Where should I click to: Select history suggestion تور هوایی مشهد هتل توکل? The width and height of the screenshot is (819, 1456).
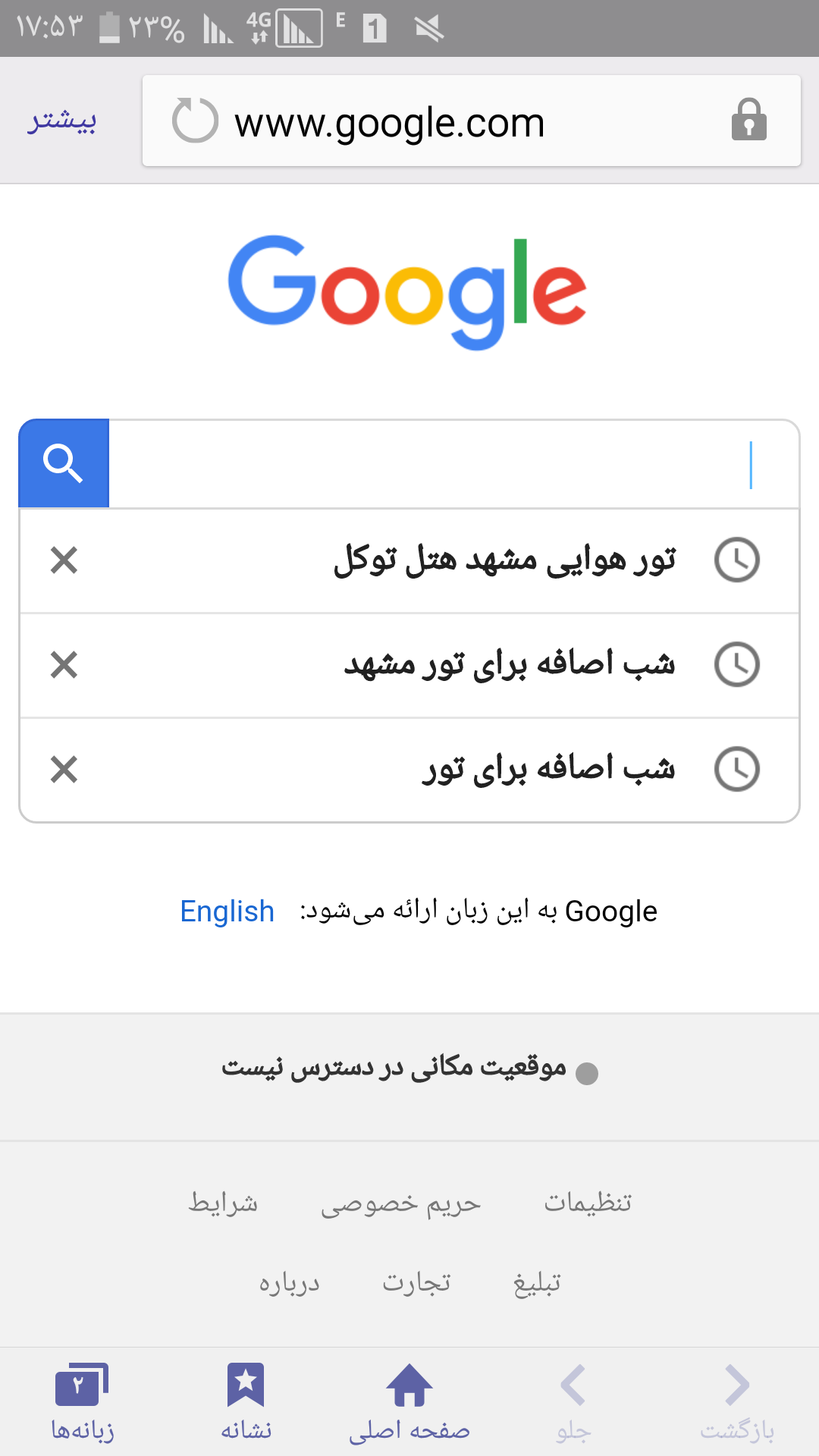504,560
